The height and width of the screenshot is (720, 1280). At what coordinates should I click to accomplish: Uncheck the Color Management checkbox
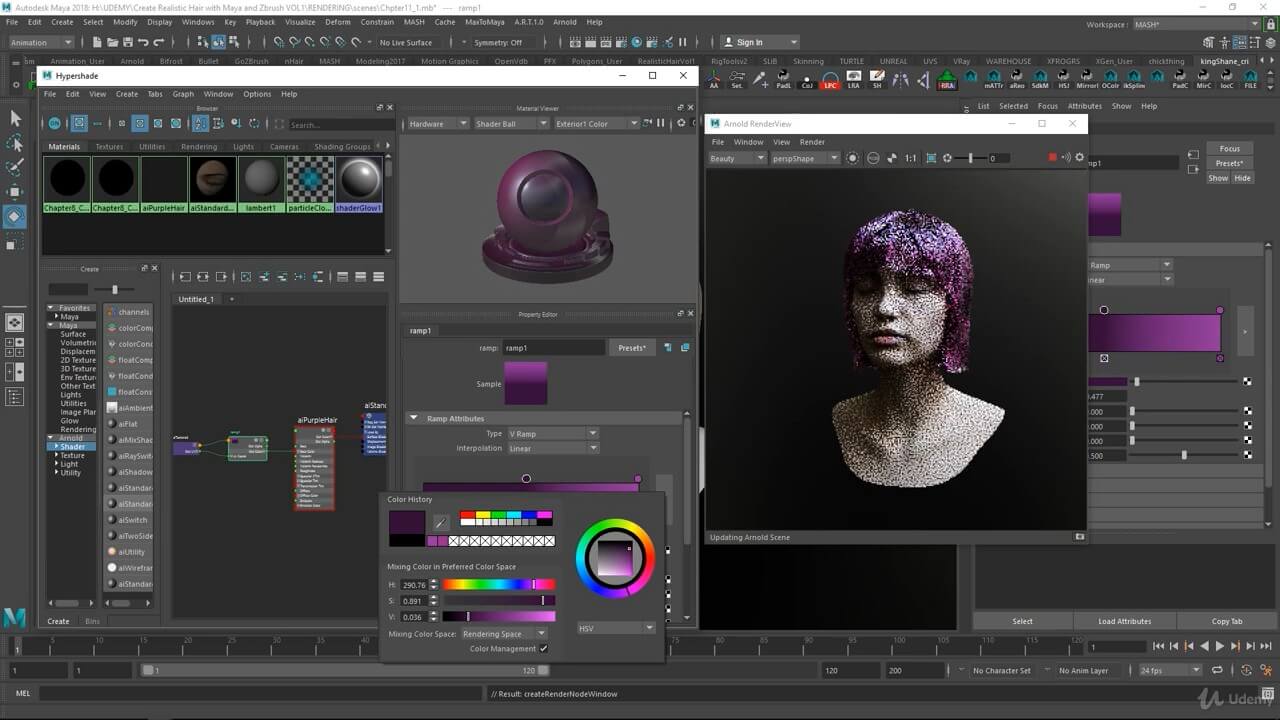point(543,649)
